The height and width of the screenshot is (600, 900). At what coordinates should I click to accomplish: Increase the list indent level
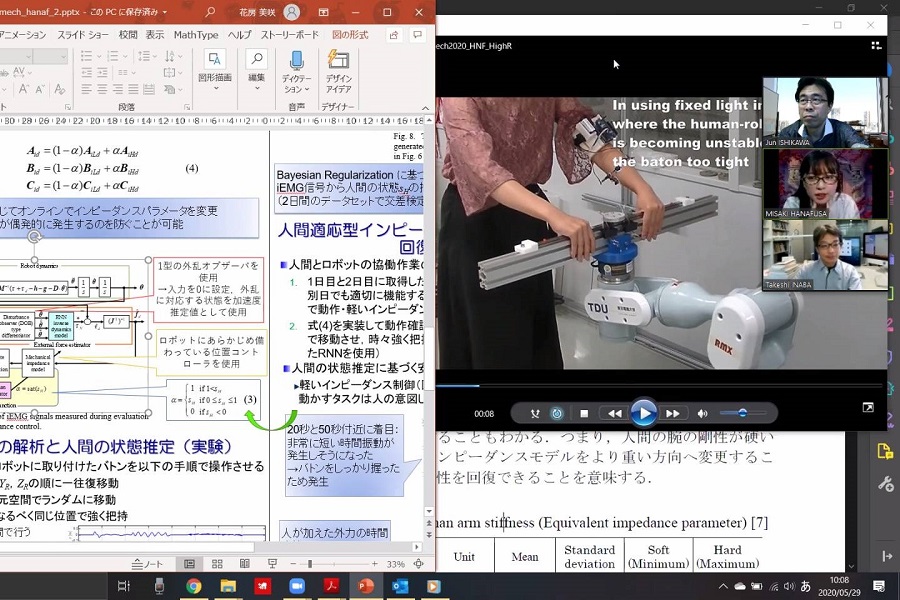(x=102, y=72)
